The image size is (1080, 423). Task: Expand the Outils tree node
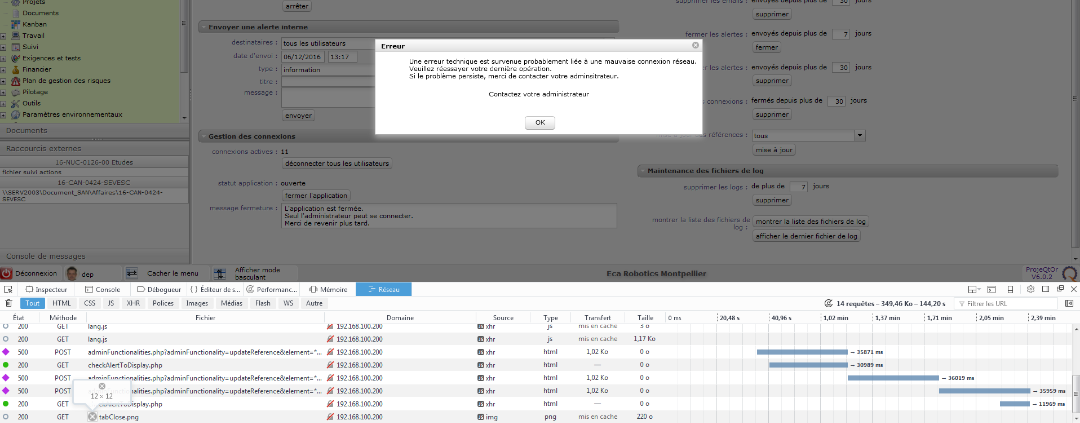pyautogui.click(x=4, y=103)
